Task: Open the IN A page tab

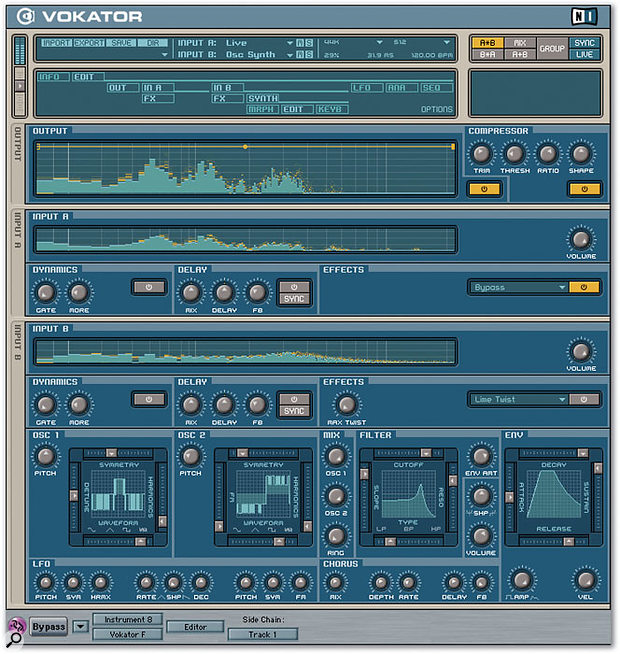Action: tap(158, 88)
